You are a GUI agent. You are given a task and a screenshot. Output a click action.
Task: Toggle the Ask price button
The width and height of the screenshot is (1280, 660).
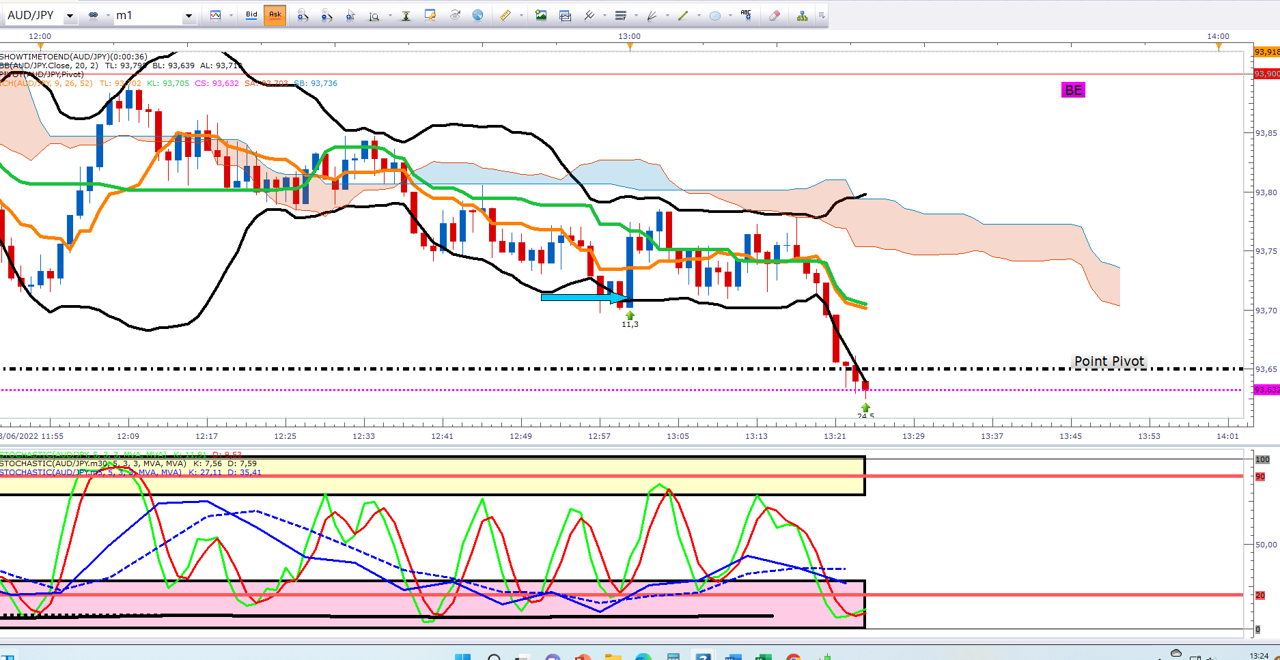tap(274, 15)
